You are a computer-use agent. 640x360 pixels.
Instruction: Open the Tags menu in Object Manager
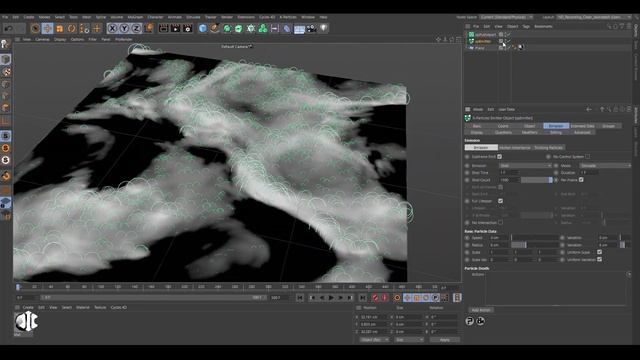[526, 27]
